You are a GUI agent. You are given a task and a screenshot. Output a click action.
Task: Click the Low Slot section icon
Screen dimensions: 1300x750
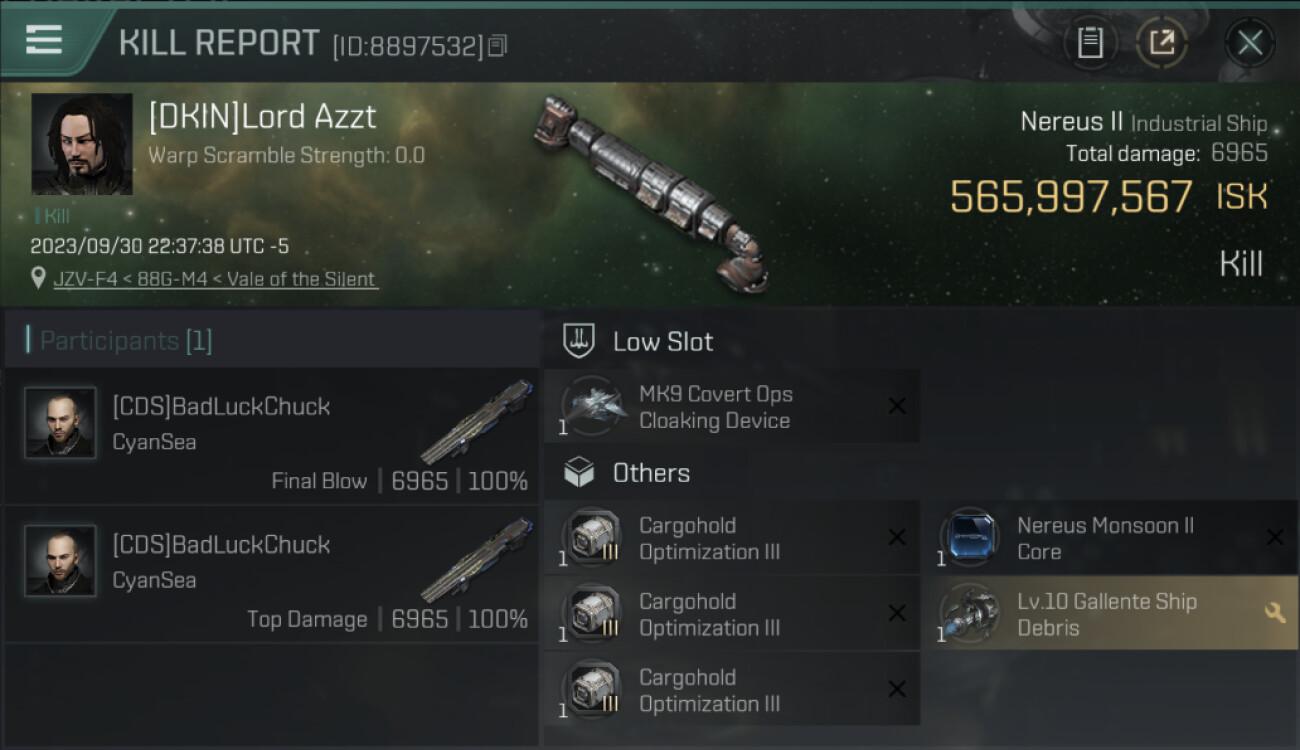579,341
